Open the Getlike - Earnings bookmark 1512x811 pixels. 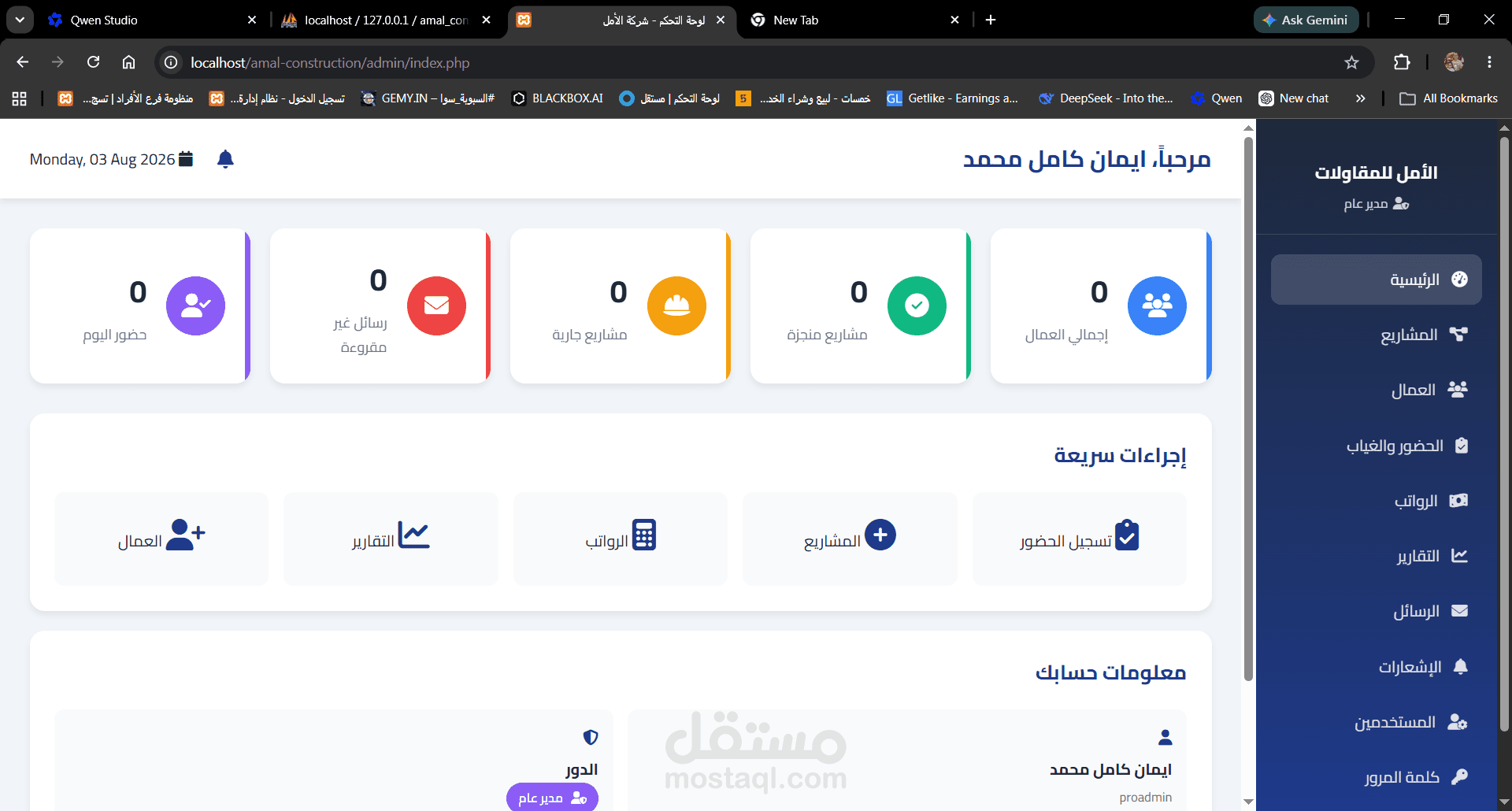coord(952,98)
